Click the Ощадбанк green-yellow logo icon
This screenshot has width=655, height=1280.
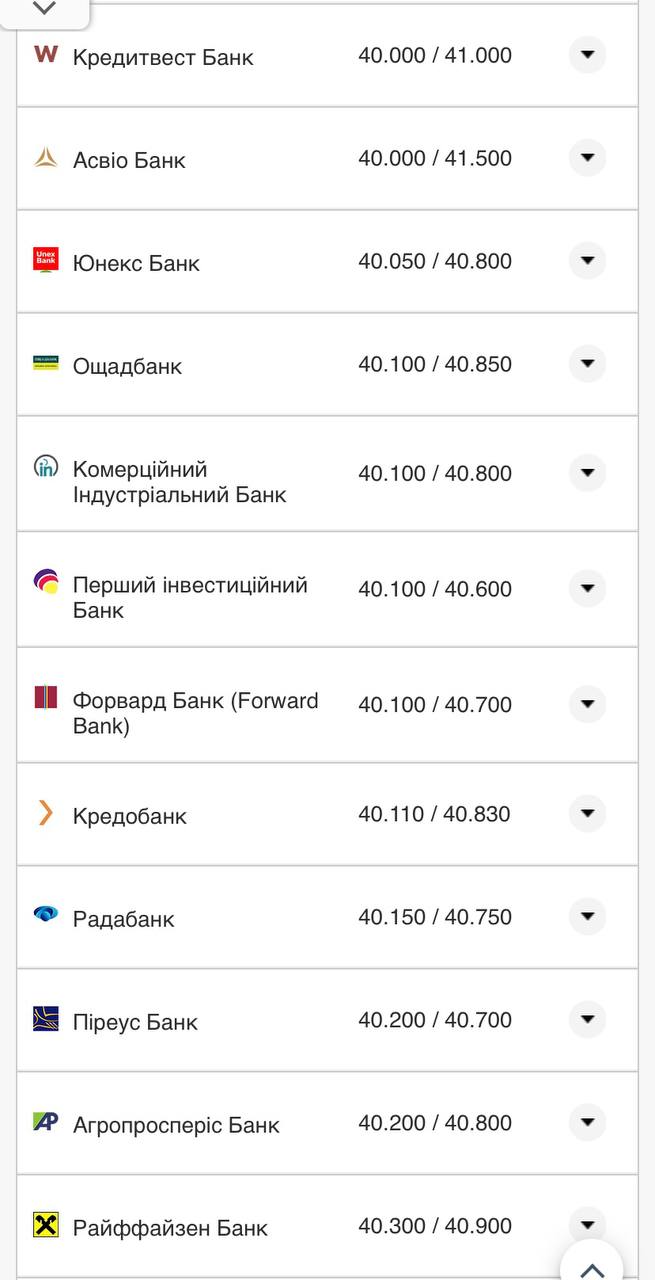(45, 364)
